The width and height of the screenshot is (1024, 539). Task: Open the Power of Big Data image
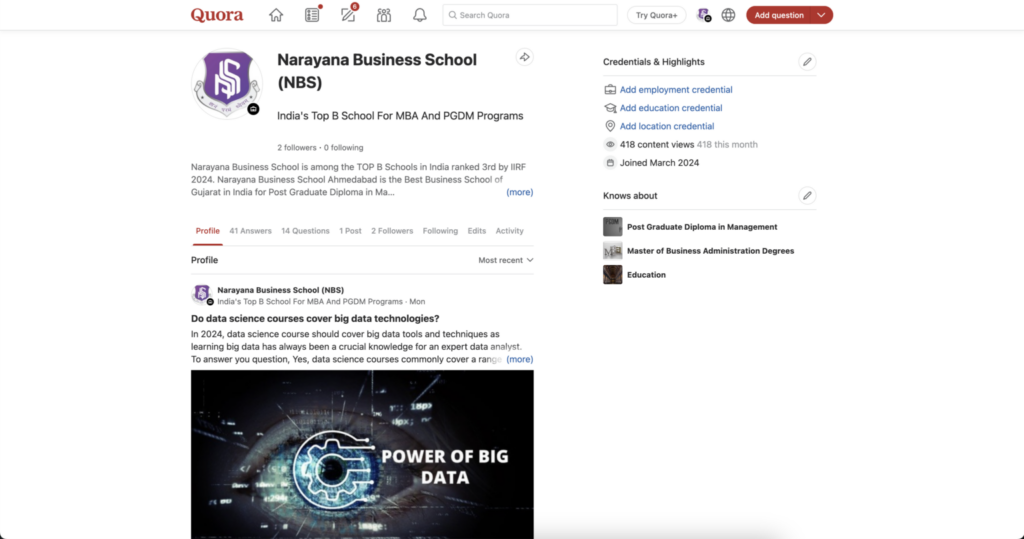(x=362, y=455)
